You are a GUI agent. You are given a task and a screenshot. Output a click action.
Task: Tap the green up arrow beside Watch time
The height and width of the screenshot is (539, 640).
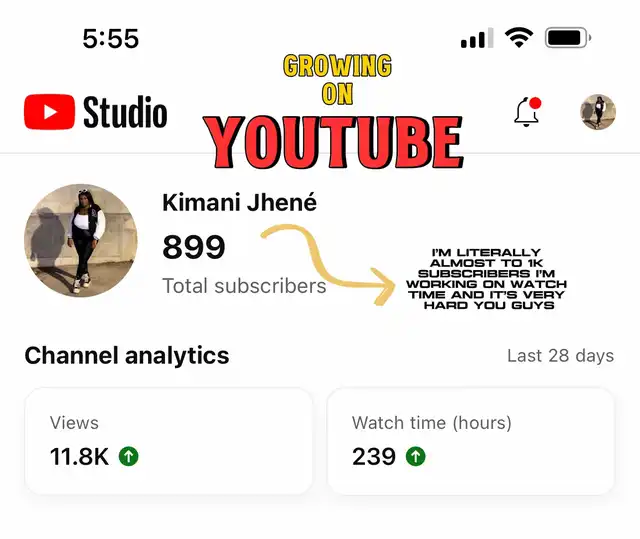coord(416,456)
